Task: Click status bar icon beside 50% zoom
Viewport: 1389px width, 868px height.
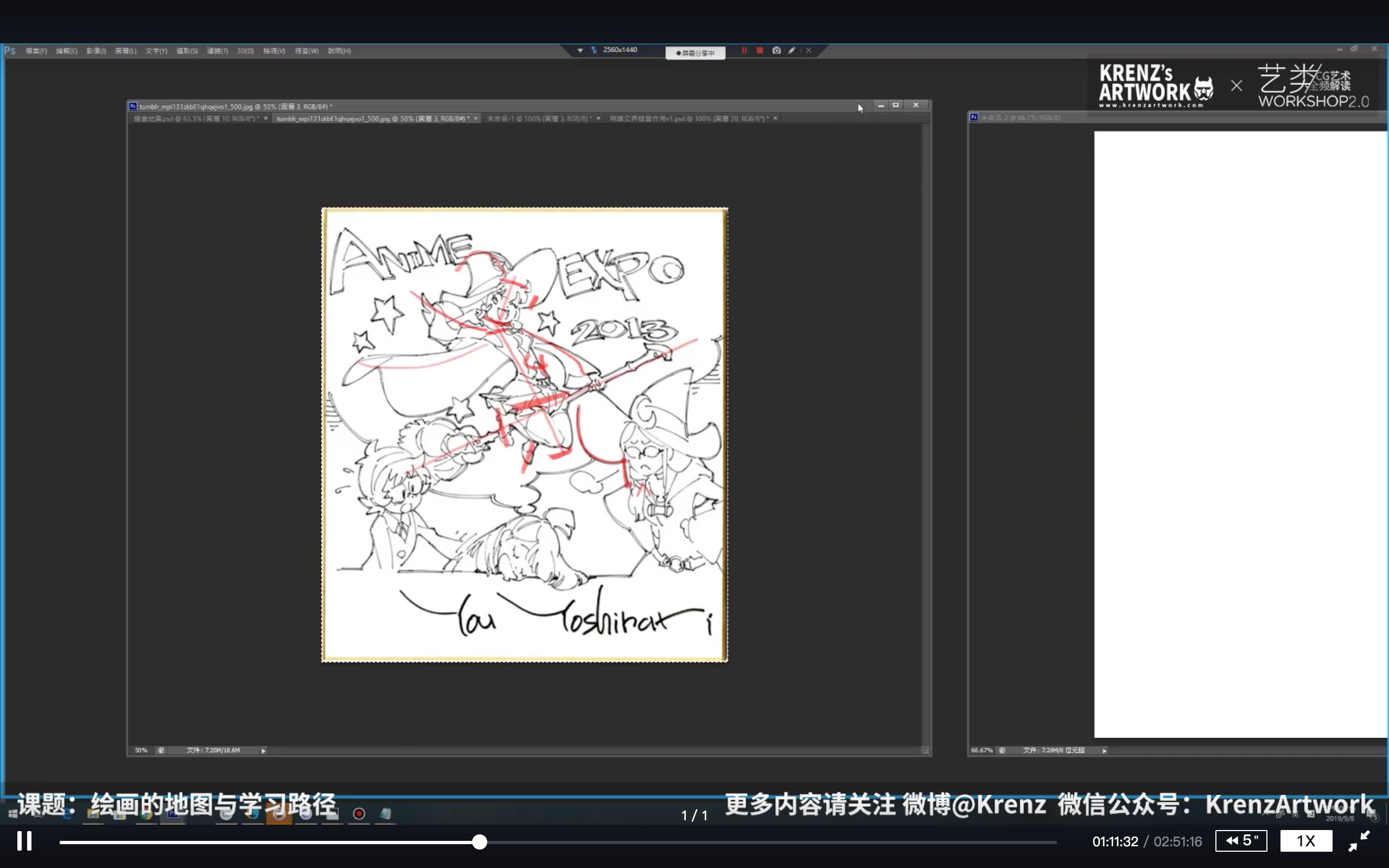Action: point(161,750)
